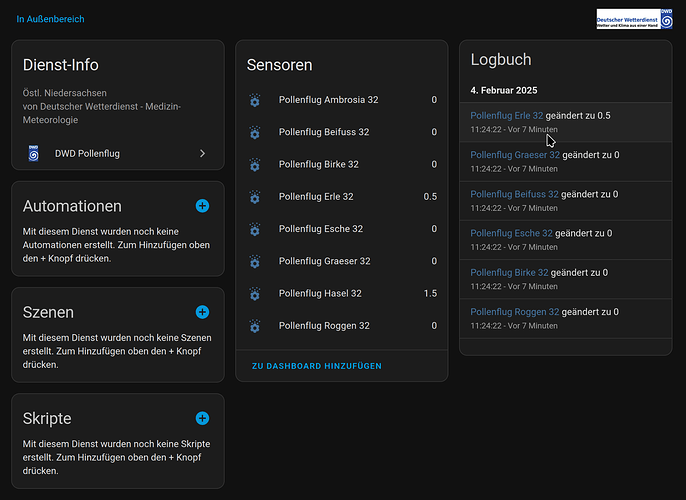Open the In Außenbereich area link
The image size is (686, 500).
[x=50, y=19]
